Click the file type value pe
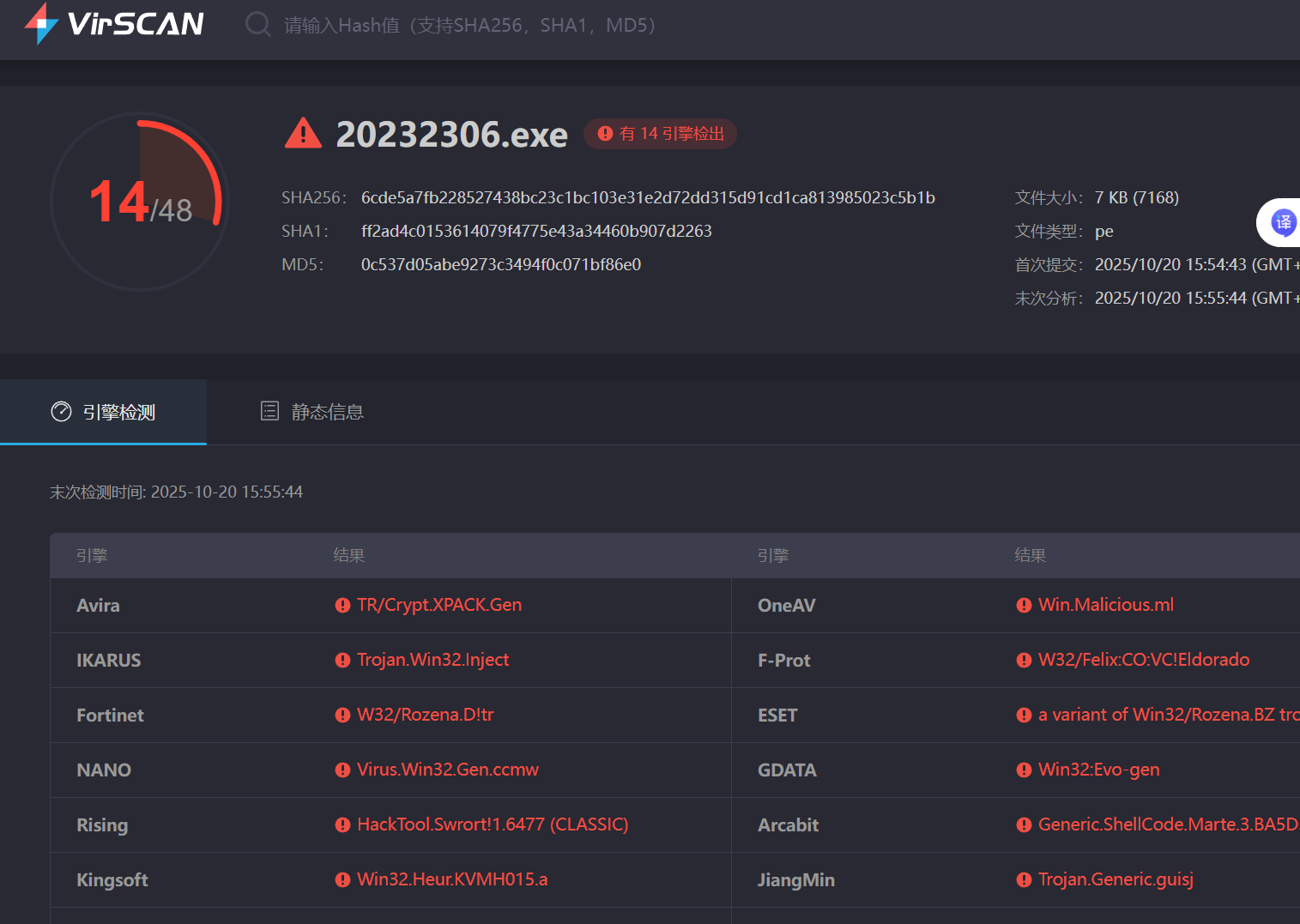Image resolution: width=1300 pixels, height=924 pixels. 1104,231
